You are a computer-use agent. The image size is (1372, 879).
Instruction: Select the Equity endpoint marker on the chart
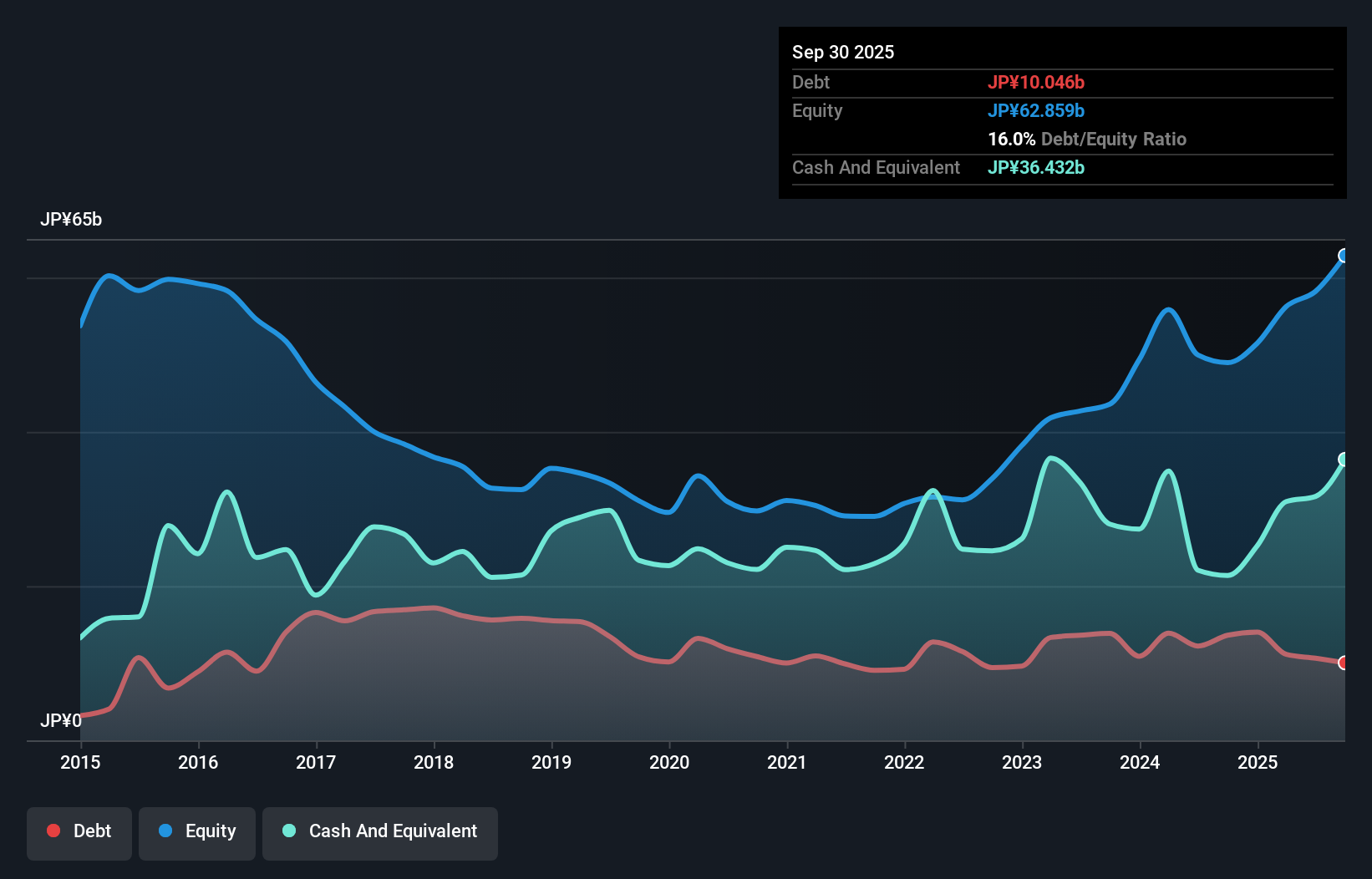point(1343,257)
